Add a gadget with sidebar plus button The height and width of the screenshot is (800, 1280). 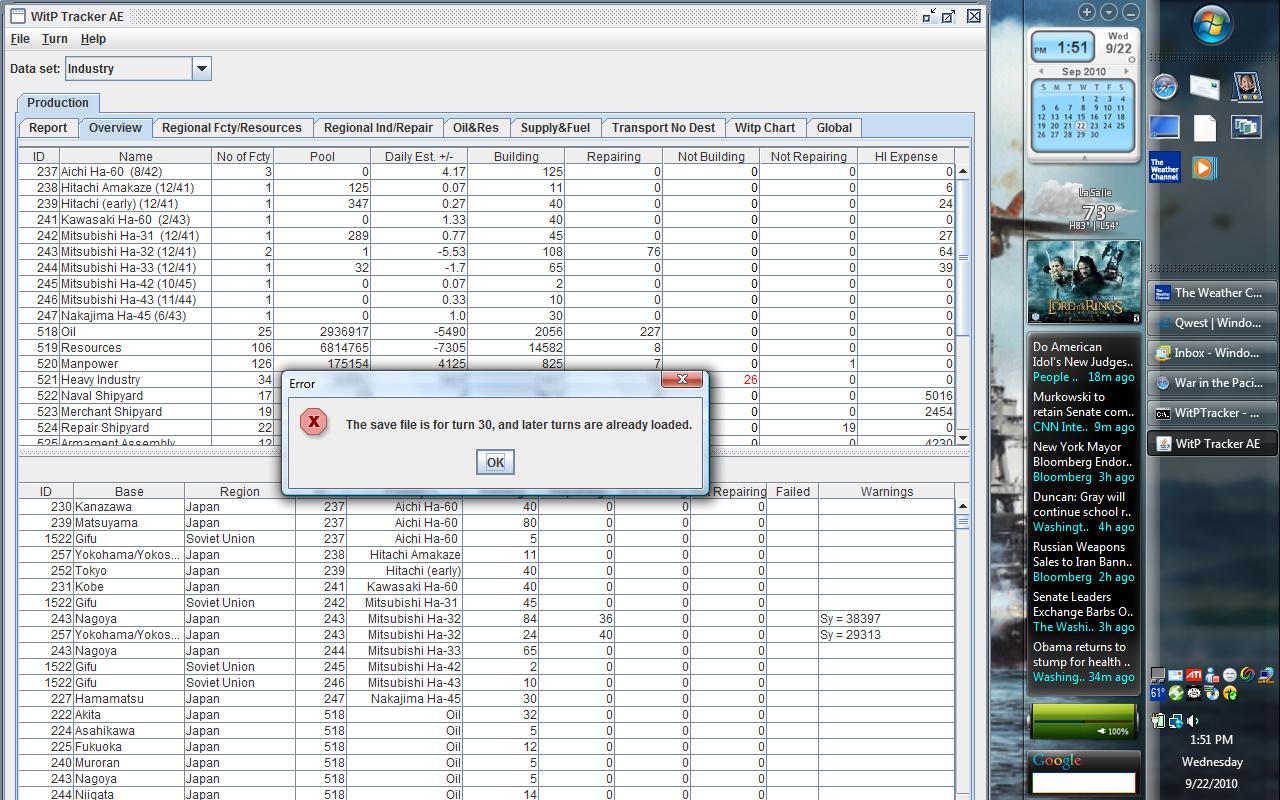coord(1087,12)
